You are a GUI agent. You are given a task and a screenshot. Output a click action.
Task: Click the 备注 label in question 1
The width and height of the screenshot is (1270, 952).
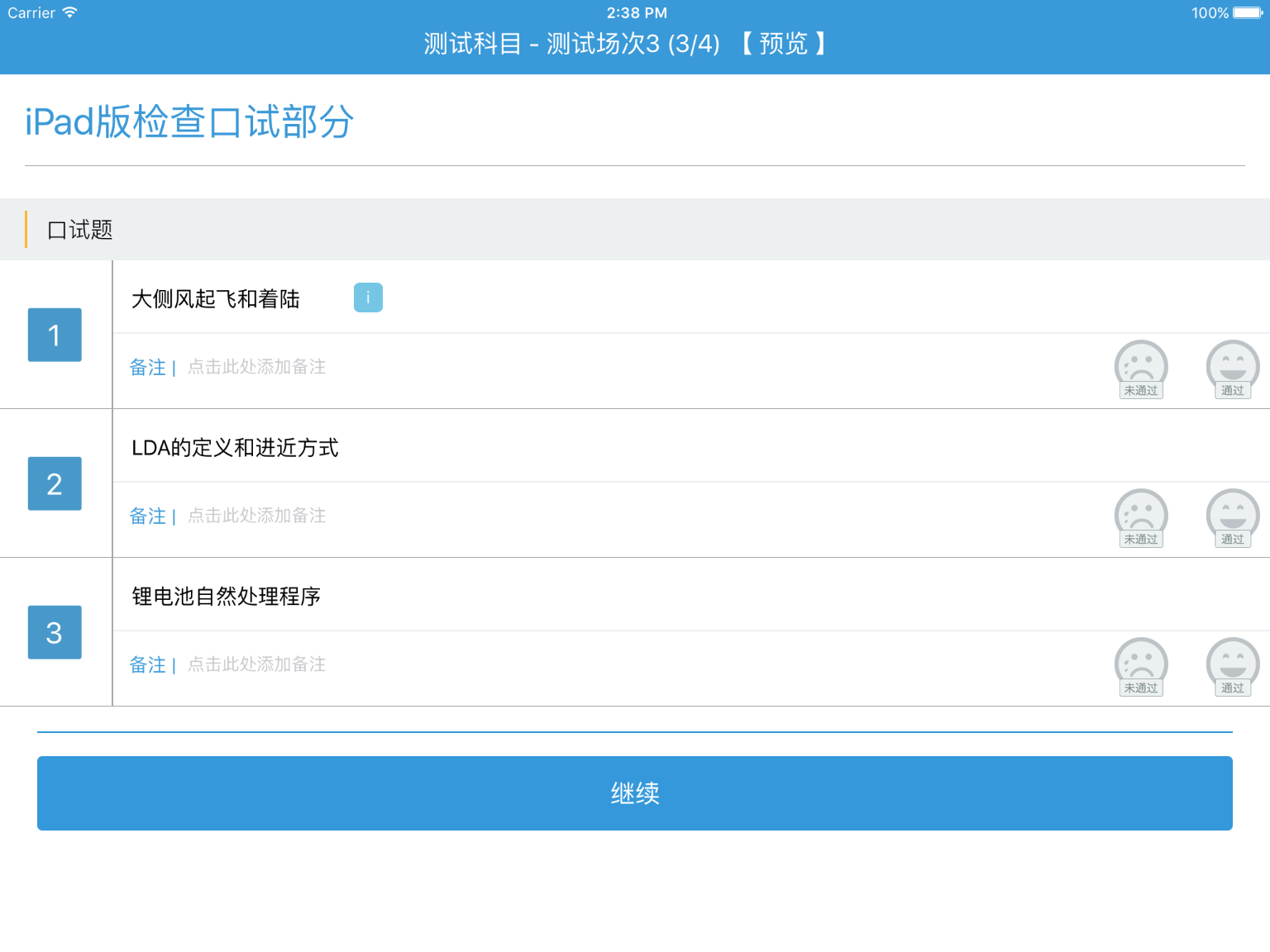(x=148, y=367)
